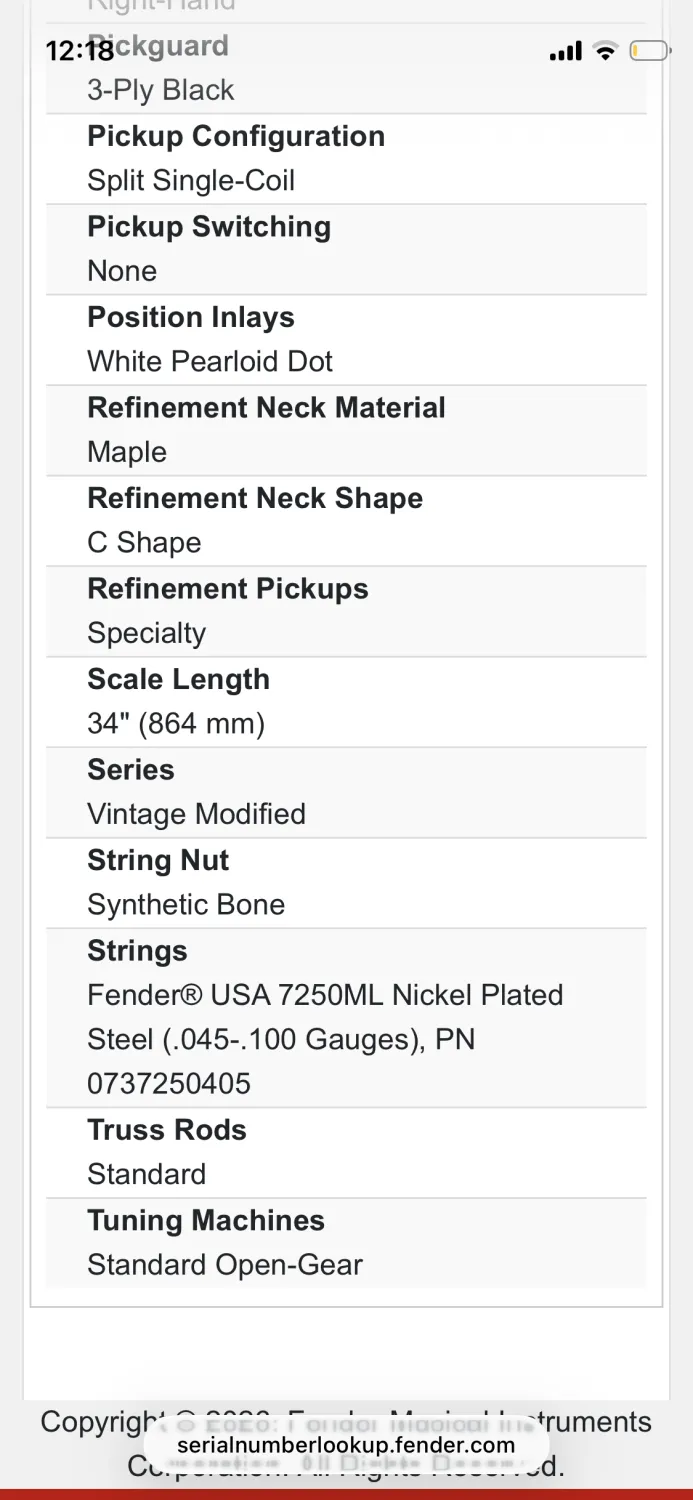Tap the cellular signal strength icon
Viewport: 693px width, 1500px height.
pos(565,51)
